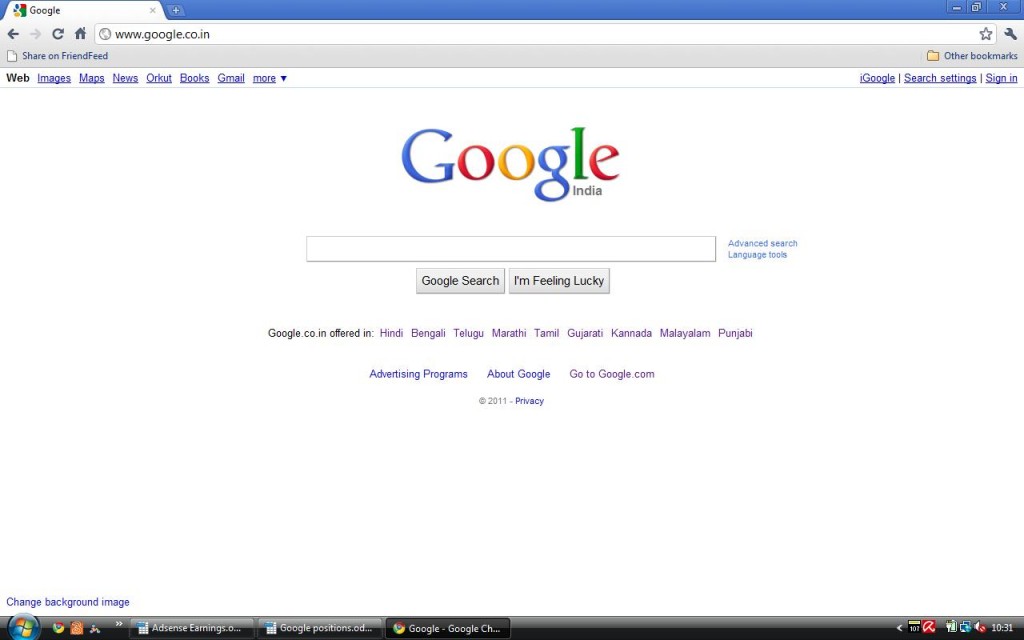Screen dimensions: 1024x640
Task: Open the Advanced search link
Action: [x=762, y=243]
